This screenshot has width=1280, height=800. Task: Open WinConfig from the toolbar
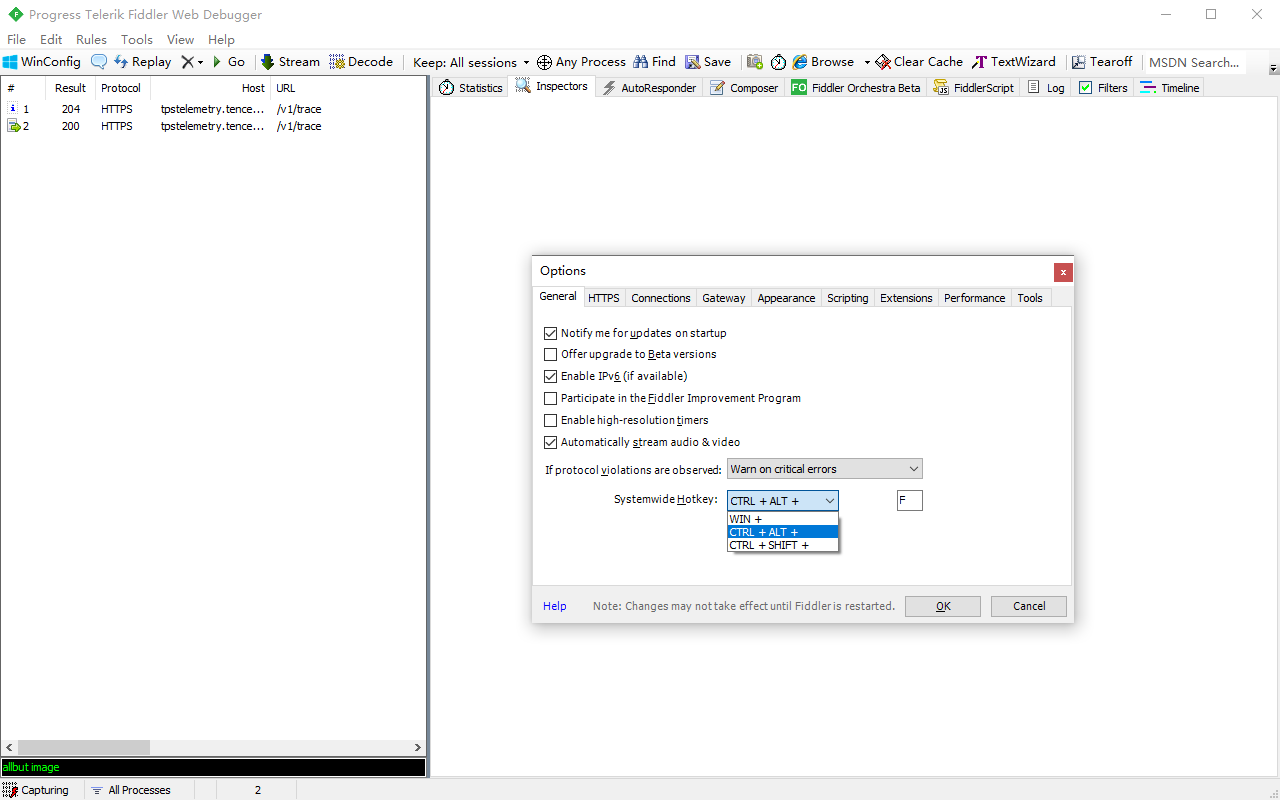[42, 62]
